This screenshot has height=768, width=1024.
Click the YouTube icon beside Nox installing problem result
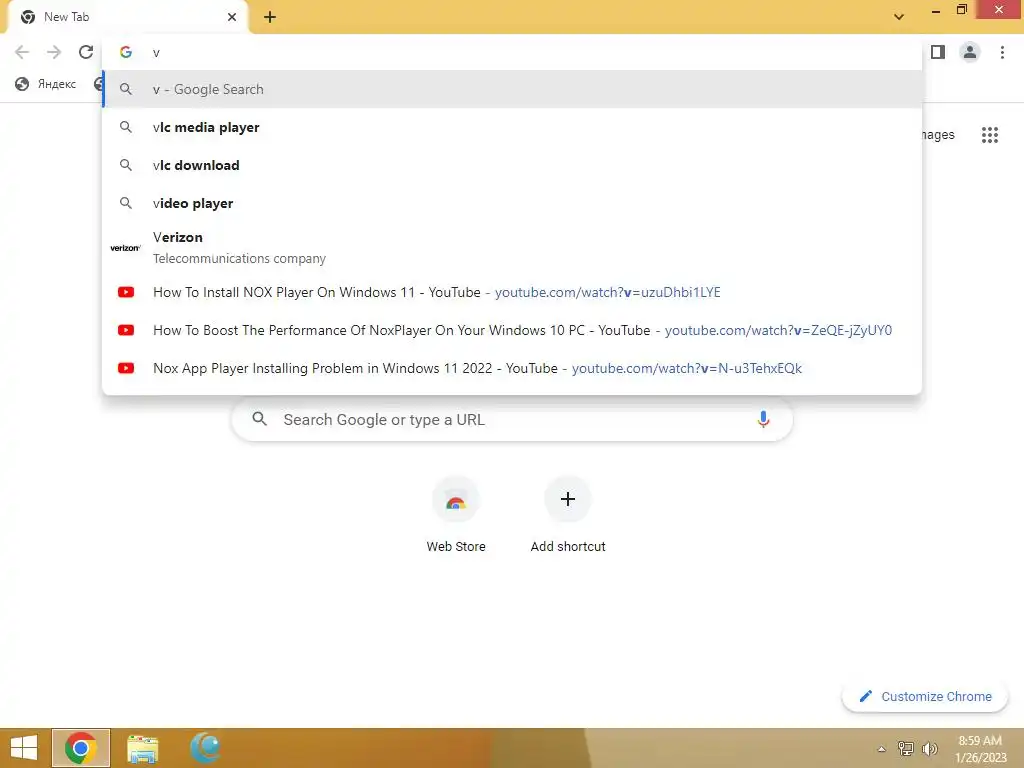[126, 368]
